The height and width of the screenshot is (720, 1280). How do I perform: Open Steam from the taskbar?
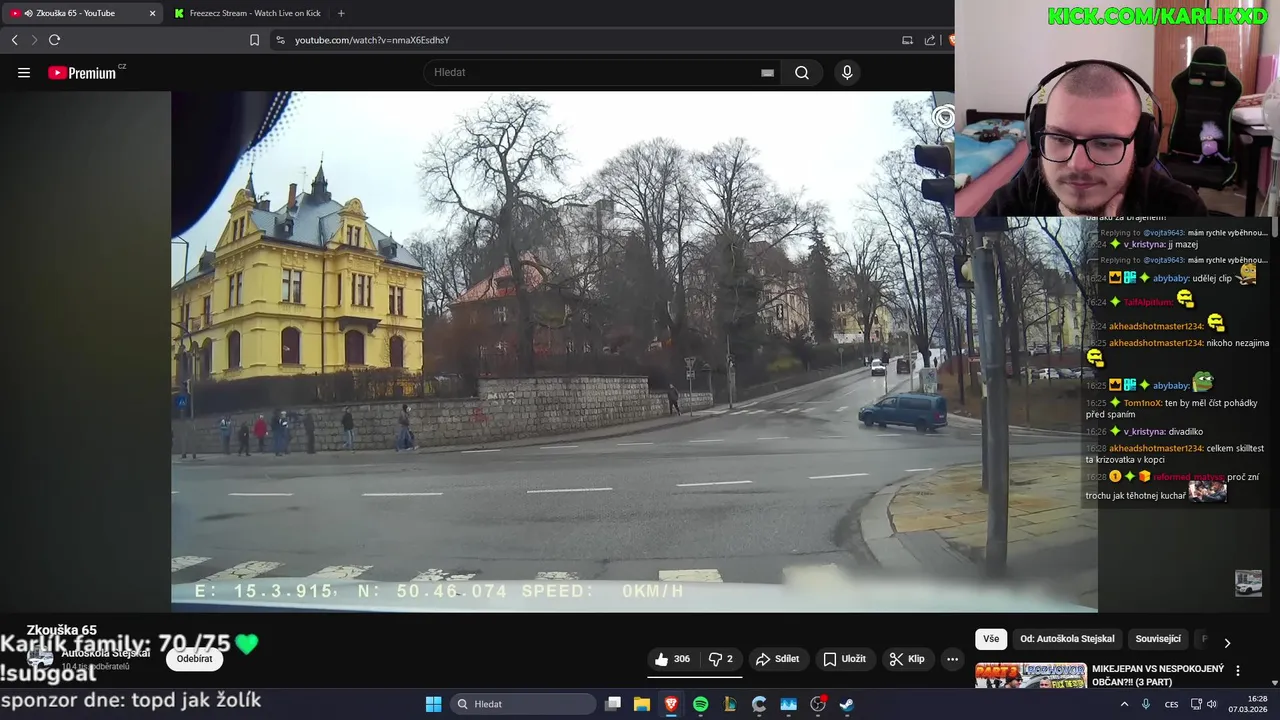[847, 704]
